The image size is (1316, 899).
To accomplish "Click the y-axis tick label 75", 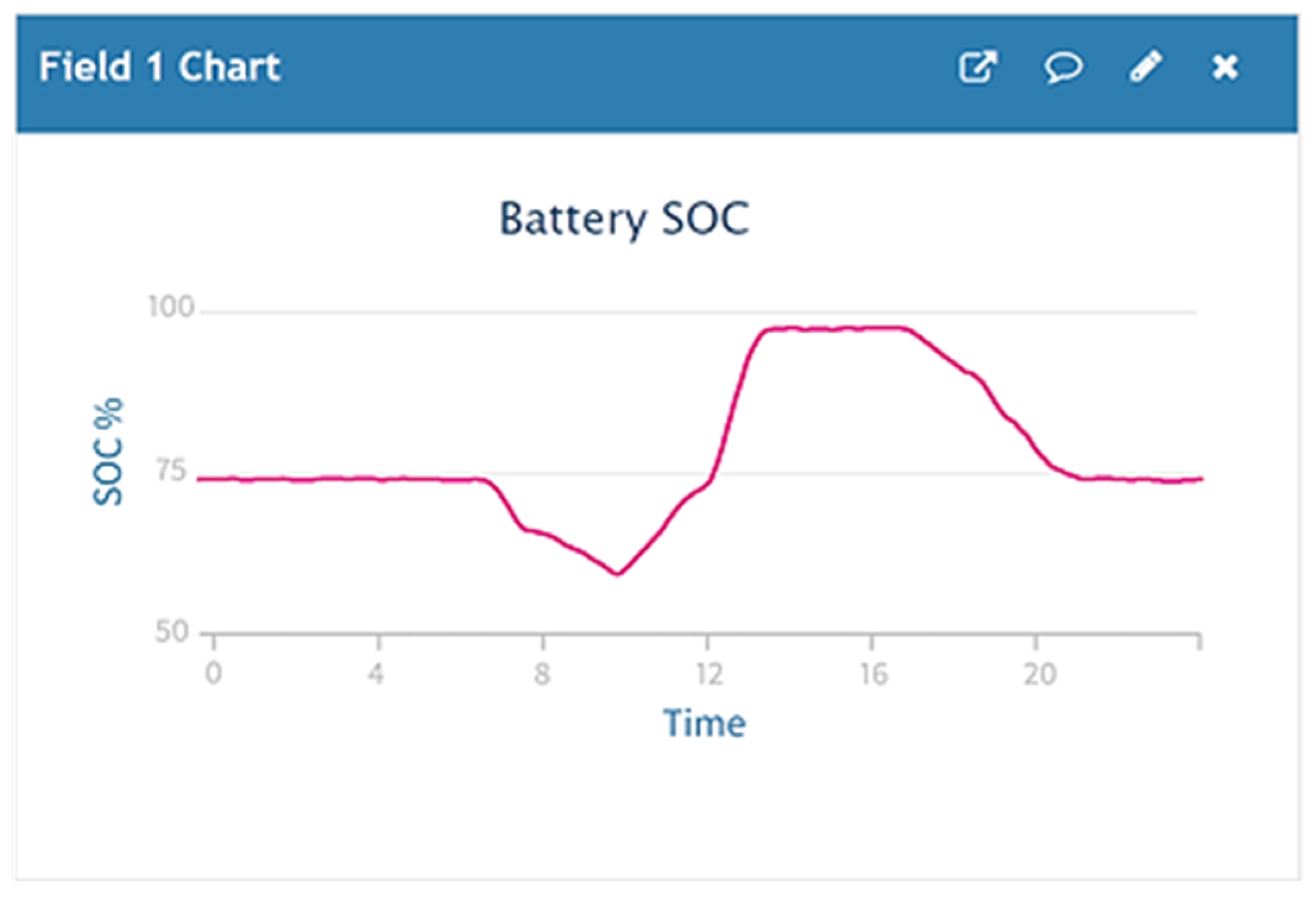I will point(171,471).
